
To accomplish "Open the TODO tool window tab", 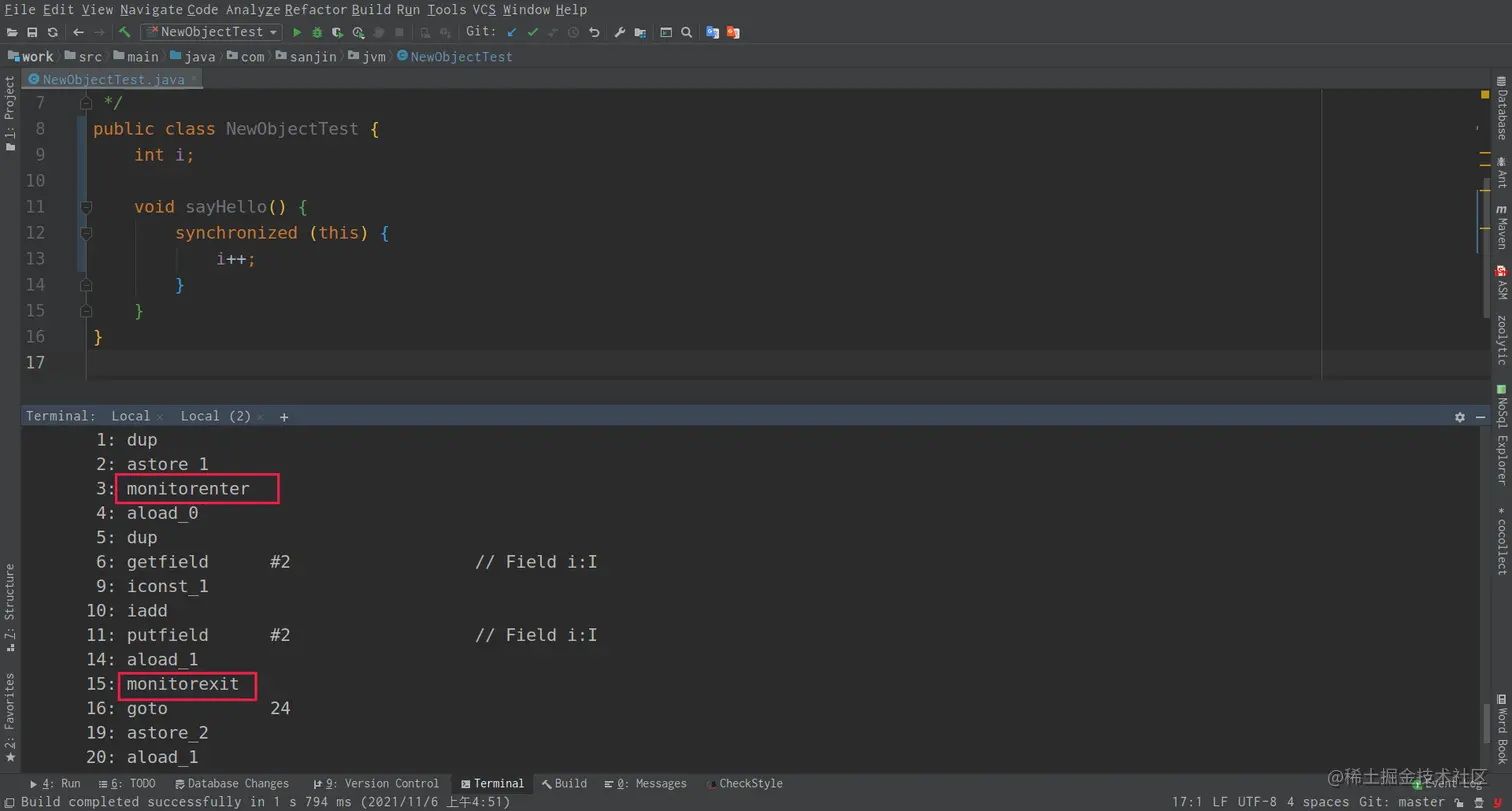I will coord(127,784).
